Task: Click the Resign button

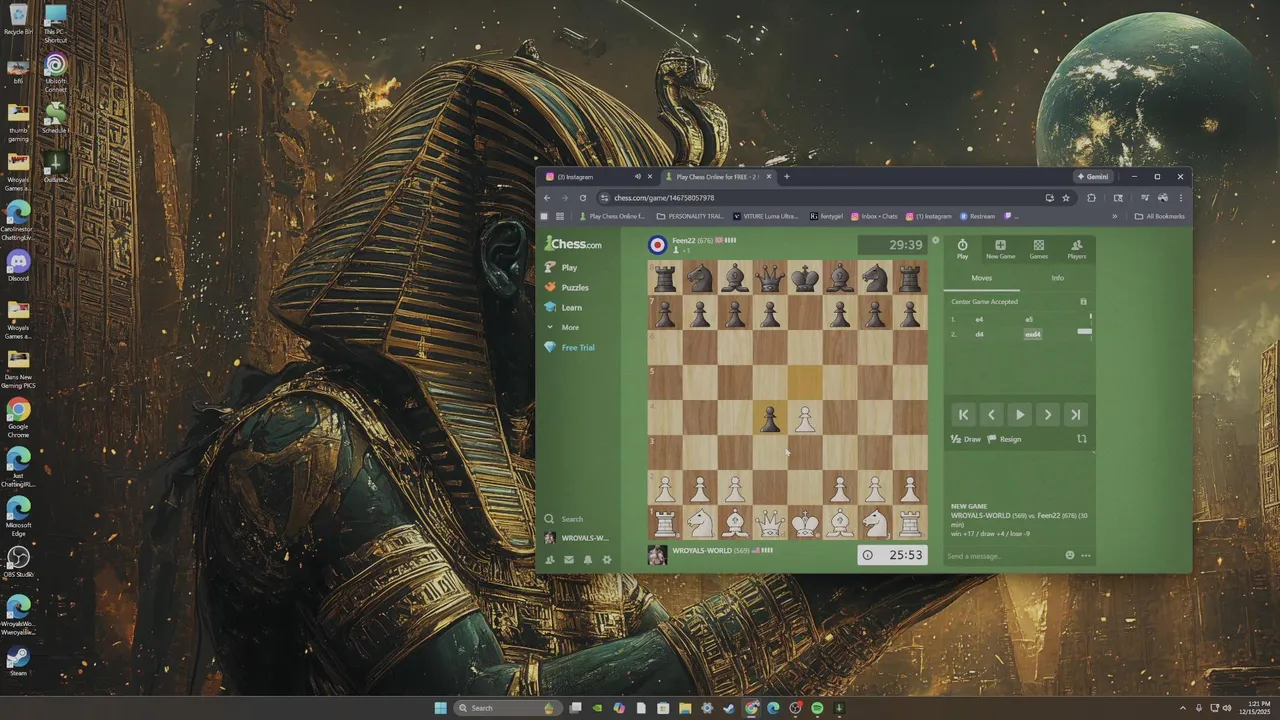Action: [x=1005, y=439]
